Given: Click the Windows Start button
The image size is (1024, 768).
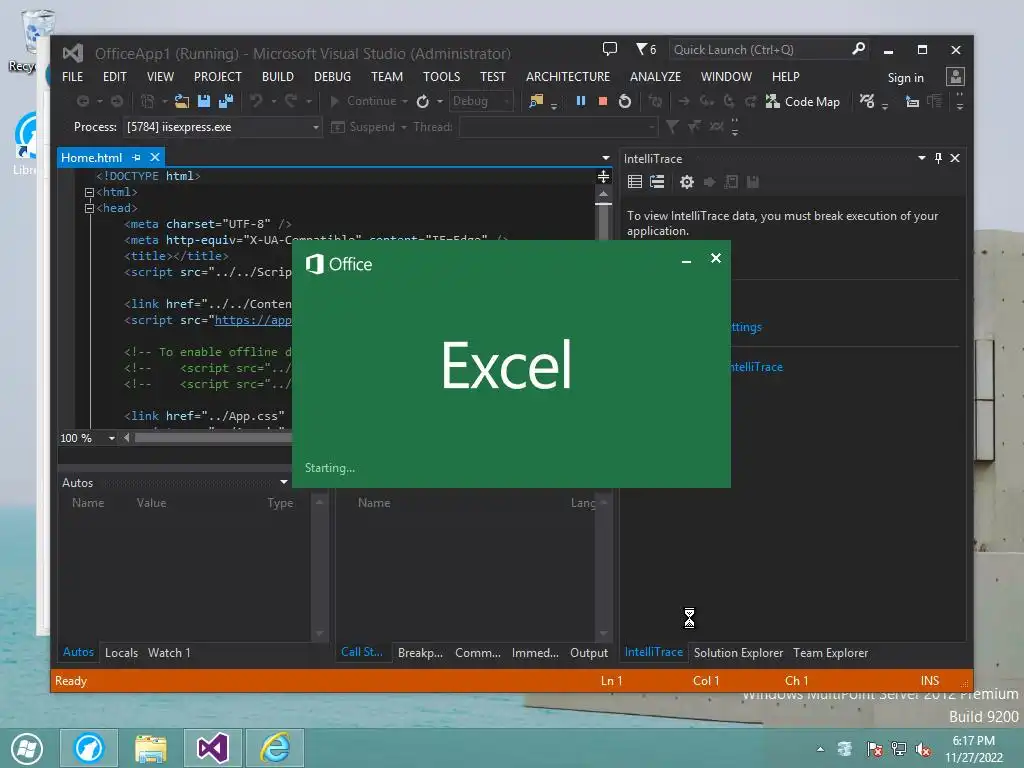Looking at the screenshot, I should 26,748.
